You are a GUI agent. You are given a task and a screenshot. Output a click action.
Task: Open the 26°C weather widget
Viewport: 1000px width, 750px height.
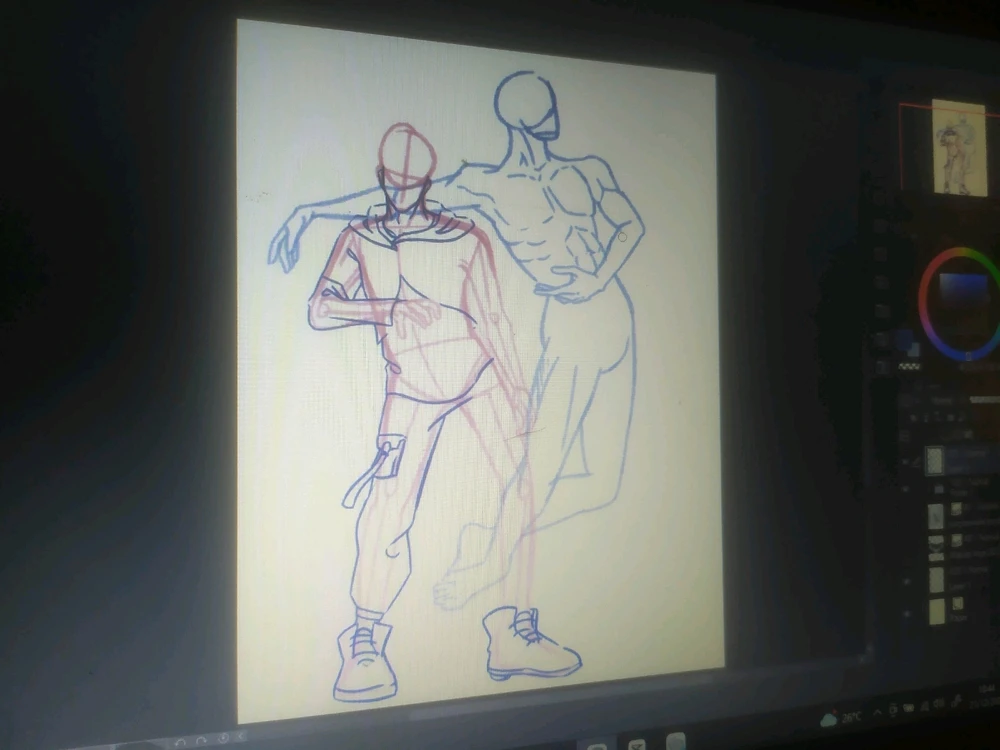pos(842,717)
